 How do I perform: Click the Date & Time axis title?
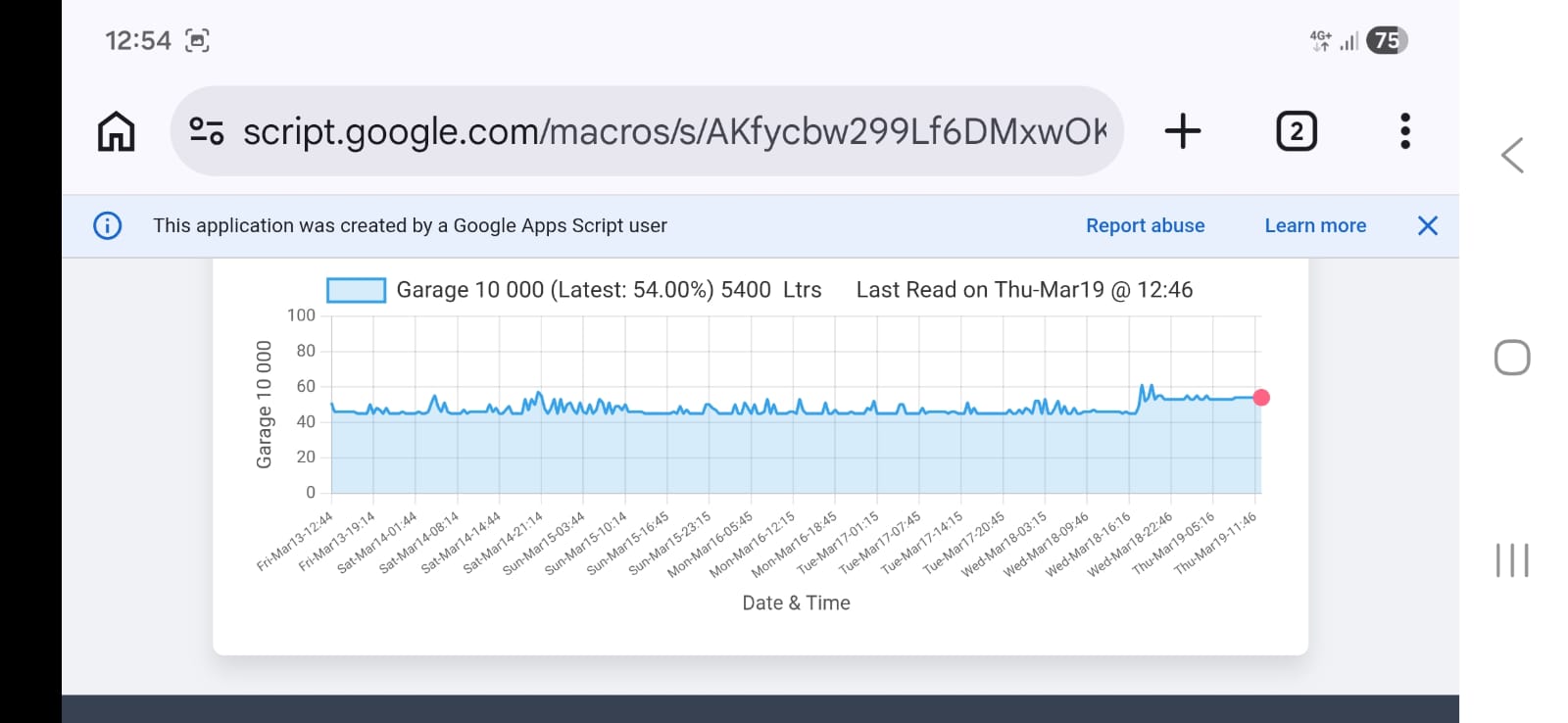tap(796, 603)
